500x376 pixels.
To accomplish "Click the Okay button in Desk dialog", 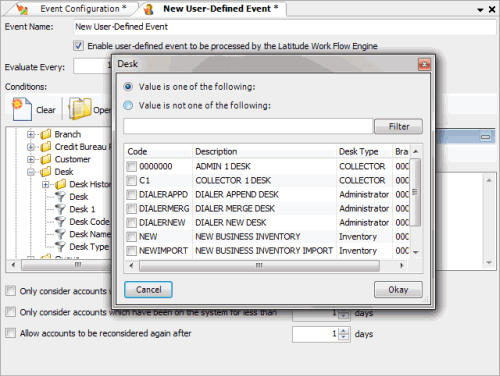I will [398, 290].
